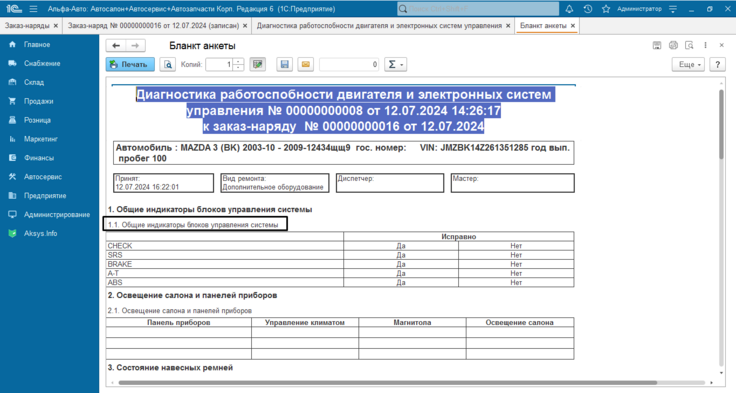Open Склад section in sidebar

(x=34, y=82)
